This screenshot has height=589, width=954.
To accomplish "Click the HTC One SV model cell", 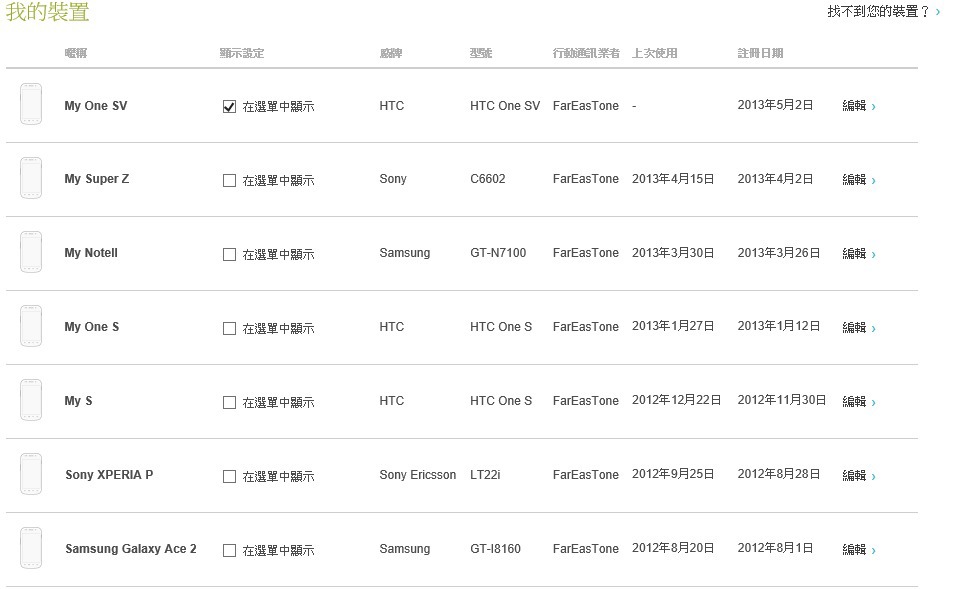I will [505, 106].
